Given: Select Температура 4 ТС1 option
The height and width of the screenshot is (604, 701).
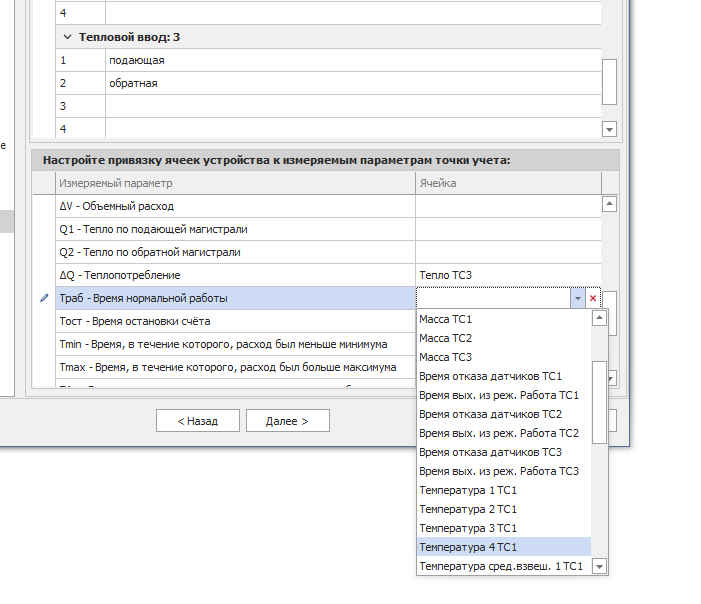Looking at the screenshot, I should 468,547.
